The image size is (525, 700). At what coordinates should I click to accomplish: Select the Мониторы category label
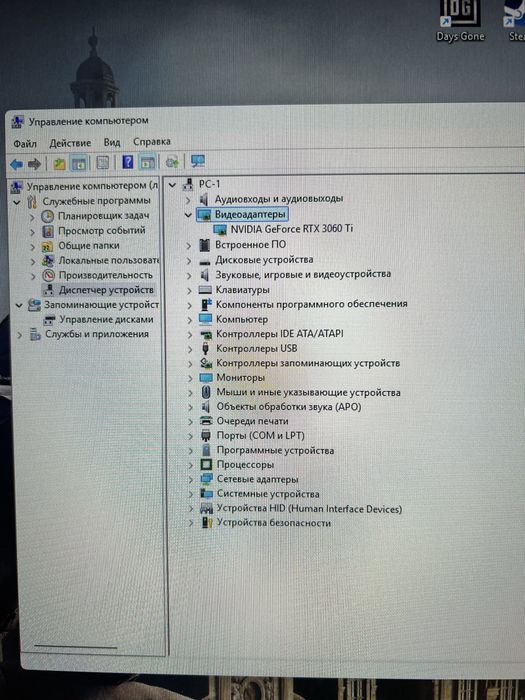point(241,378)
